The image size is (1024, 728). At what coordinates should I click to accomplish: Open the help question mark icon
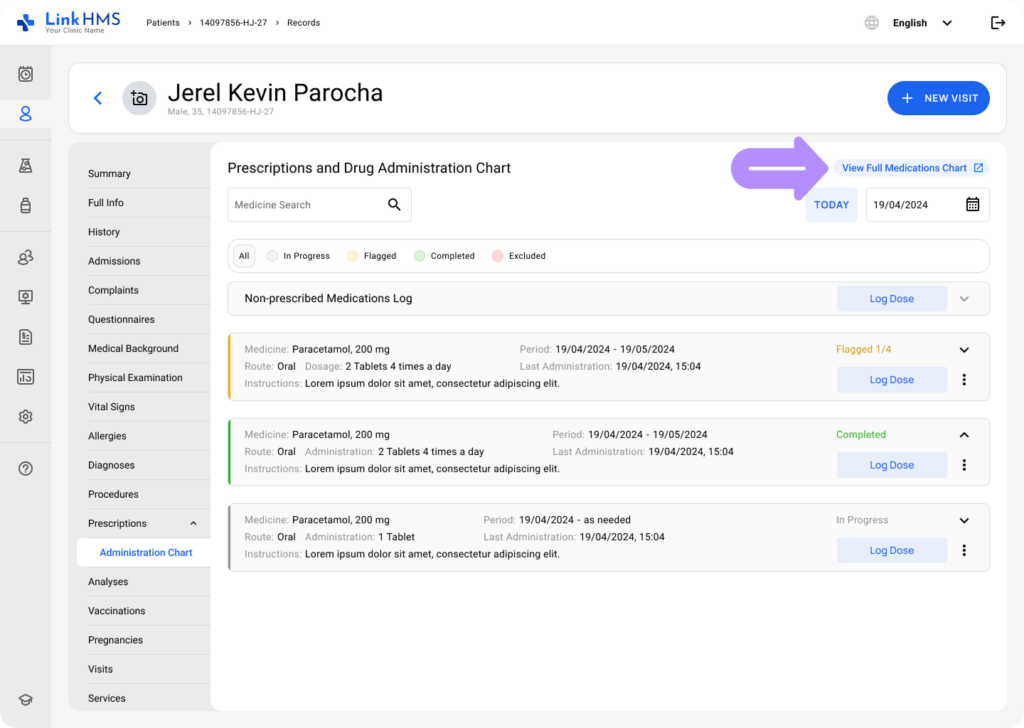[26, 469]
